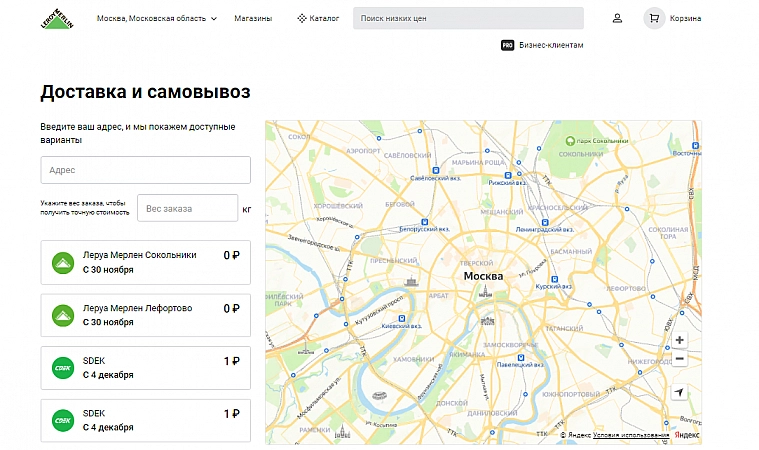759x450 pixels.
Task: Click the Курский вкз. station marker
Action: pyautogui.click(x=555, y=279)
